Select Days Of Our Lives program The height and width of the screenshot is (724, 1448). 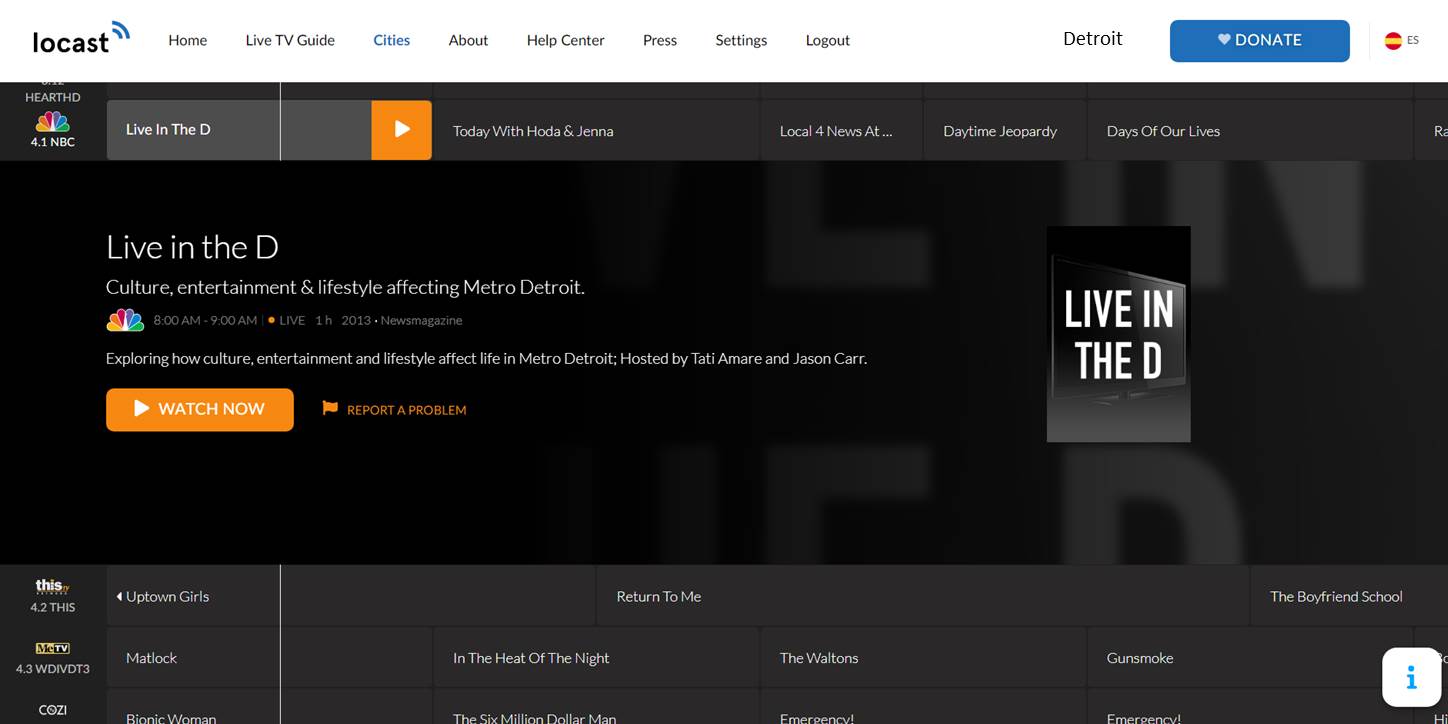click(x=1250, y=131)
